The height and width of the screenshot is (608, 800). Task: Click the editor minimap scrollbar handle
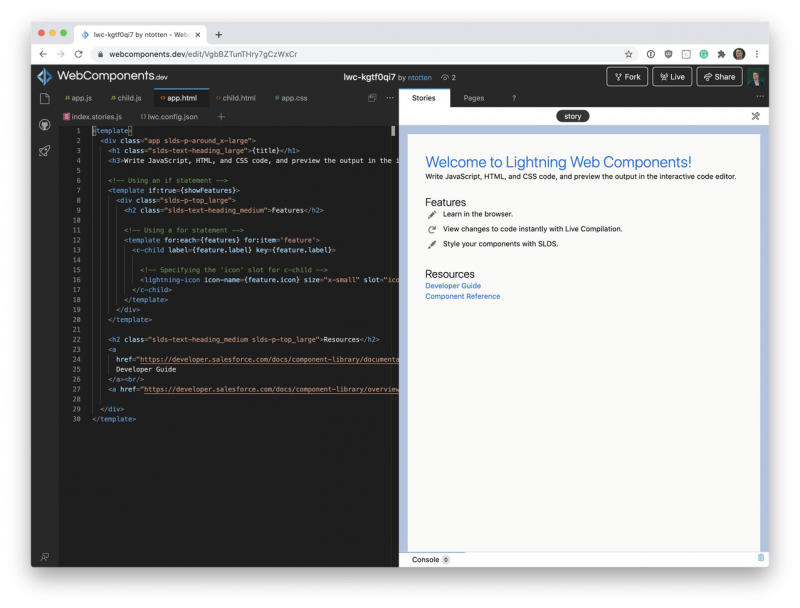393,131
